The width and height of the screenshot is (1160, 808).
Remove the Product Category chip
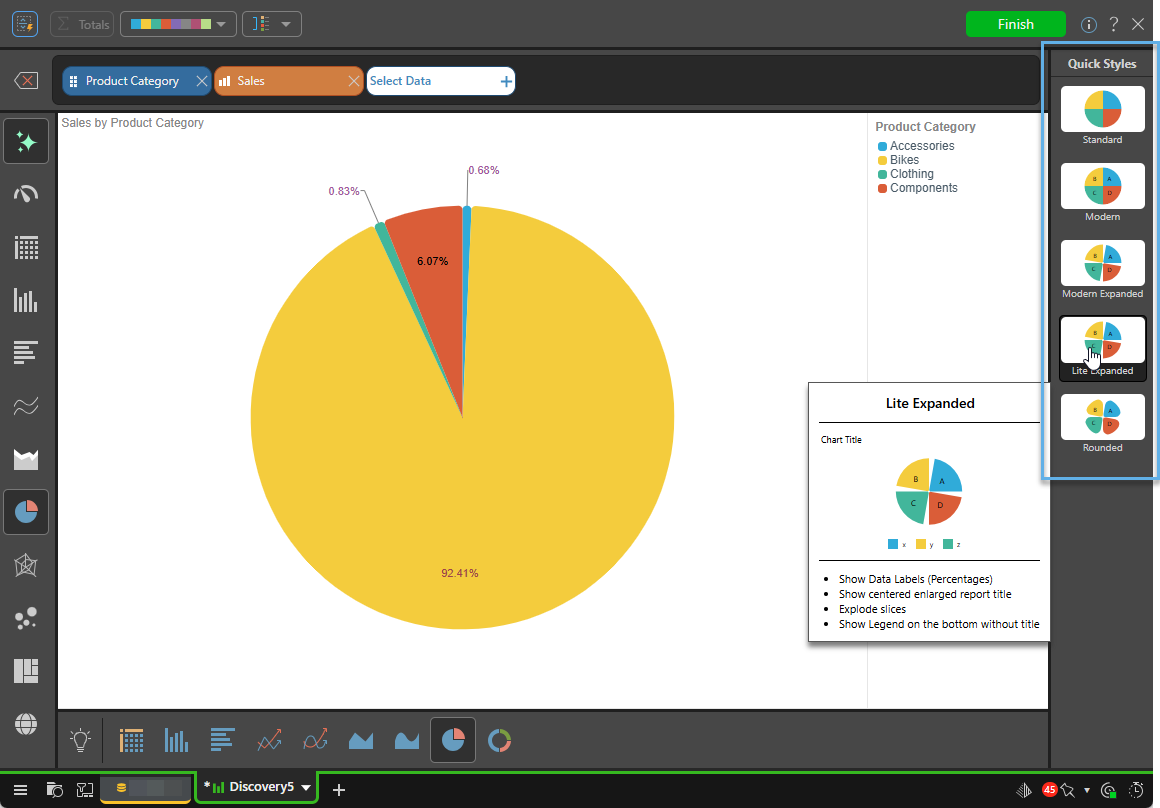pos(201,81)
